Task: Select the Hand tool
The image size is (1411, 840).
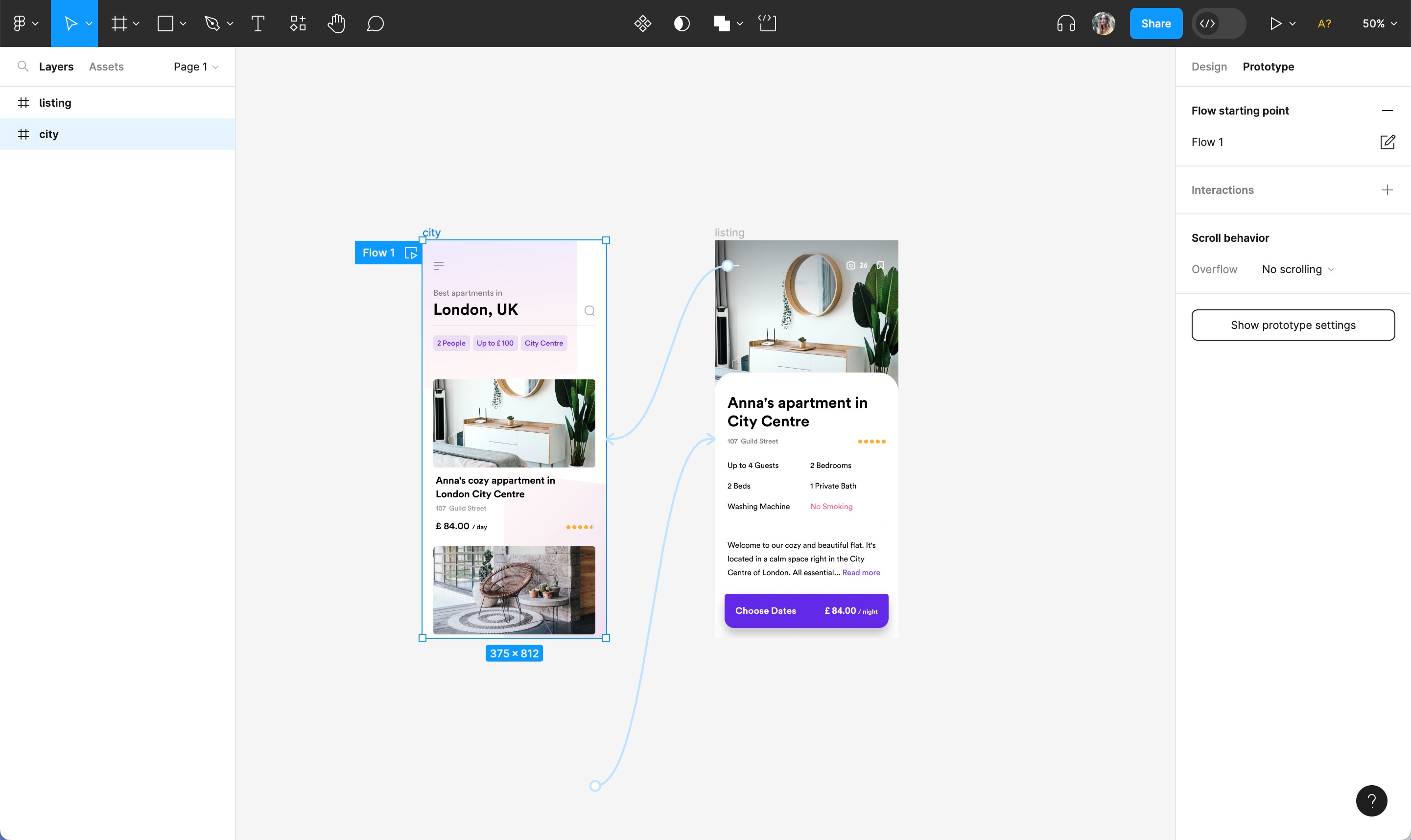Action: click(336, 23)
